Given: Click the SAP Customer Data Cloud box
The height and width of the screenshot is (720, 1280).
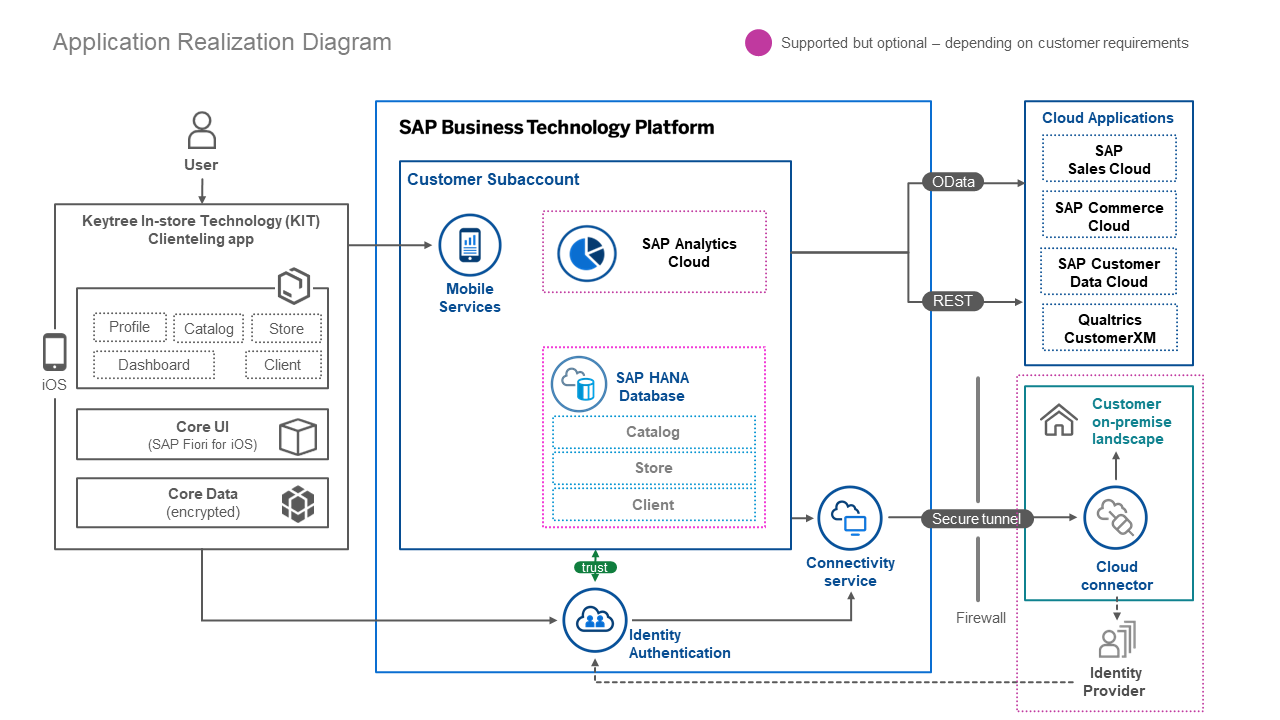Looking at the screenshot, I should click(1109, 271).
